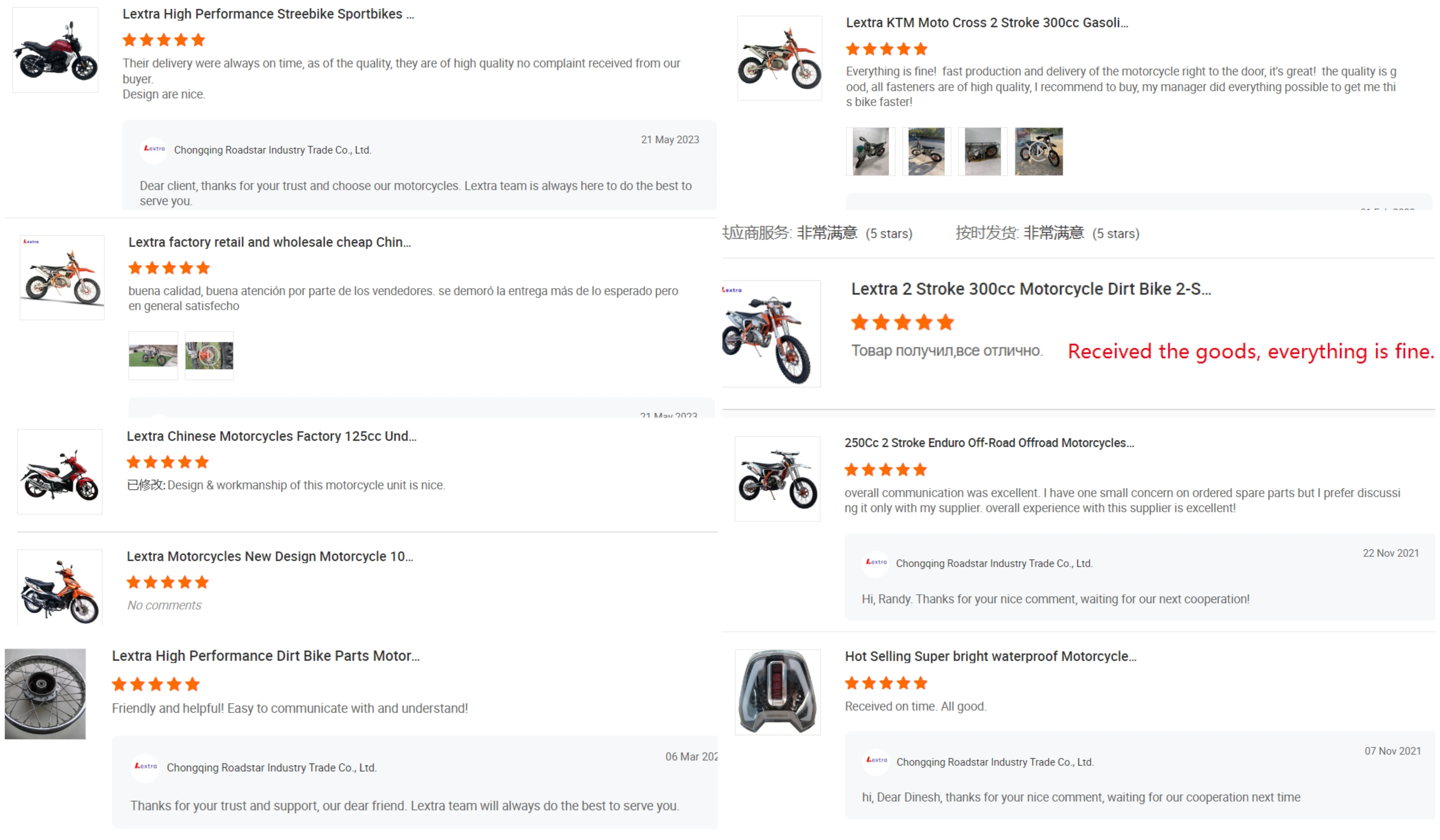Click the Lextra avatar in the 07 Nov 2021 reply
Viewport: 1440px width, 840px height.
tap(876, 761)
